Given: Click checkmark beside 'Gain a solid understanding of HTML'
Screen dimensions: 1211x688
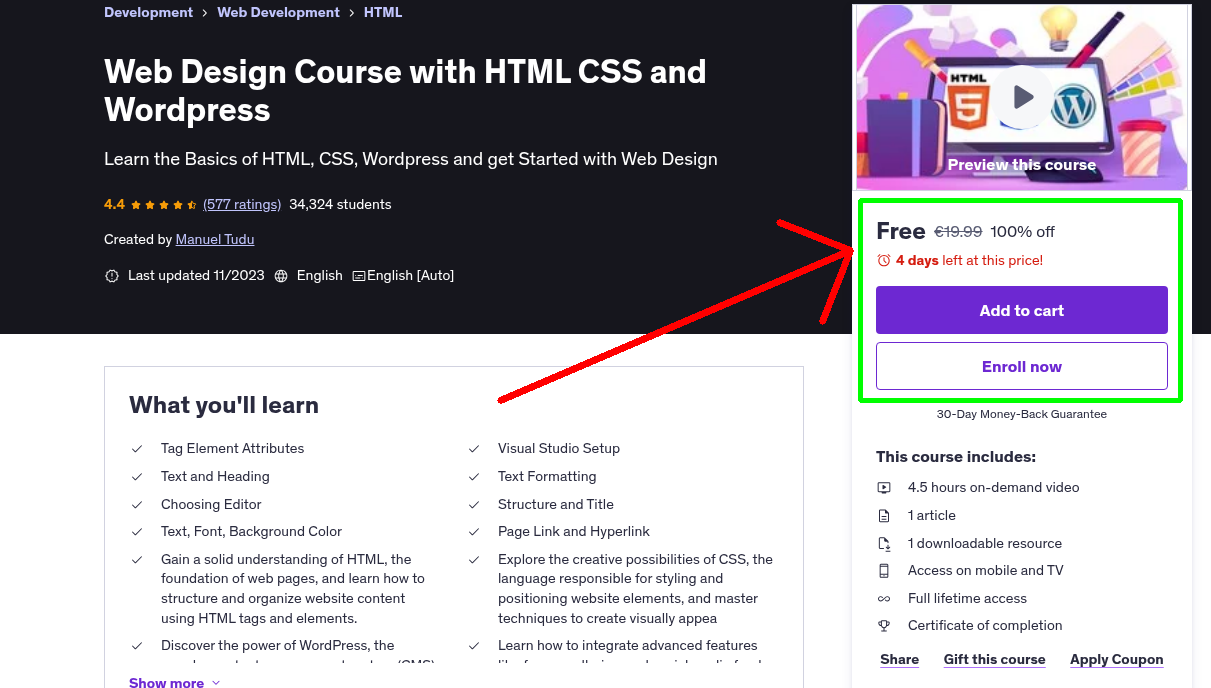Looking at the screenshot, I should (137, 560).
